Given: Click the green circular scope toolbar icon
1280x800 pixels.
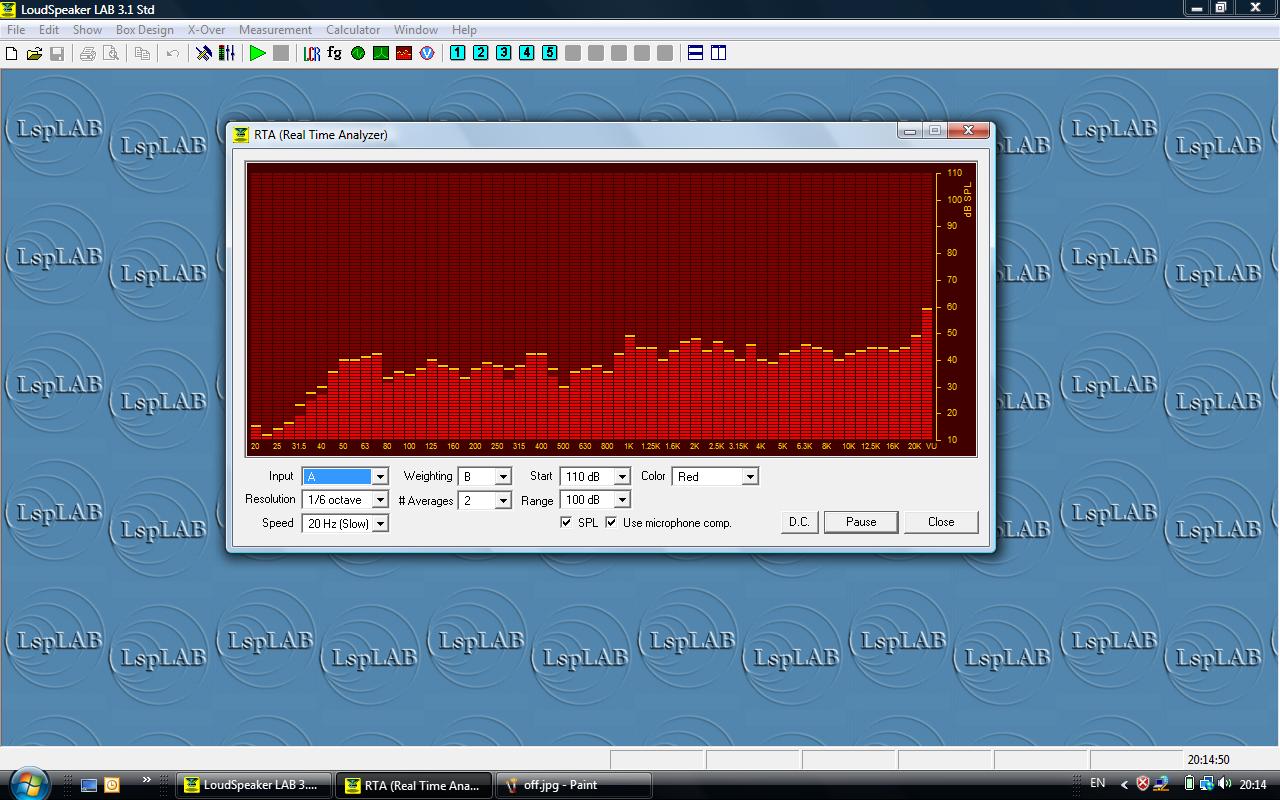Looking at the screenshot, I should coord(358,53).
